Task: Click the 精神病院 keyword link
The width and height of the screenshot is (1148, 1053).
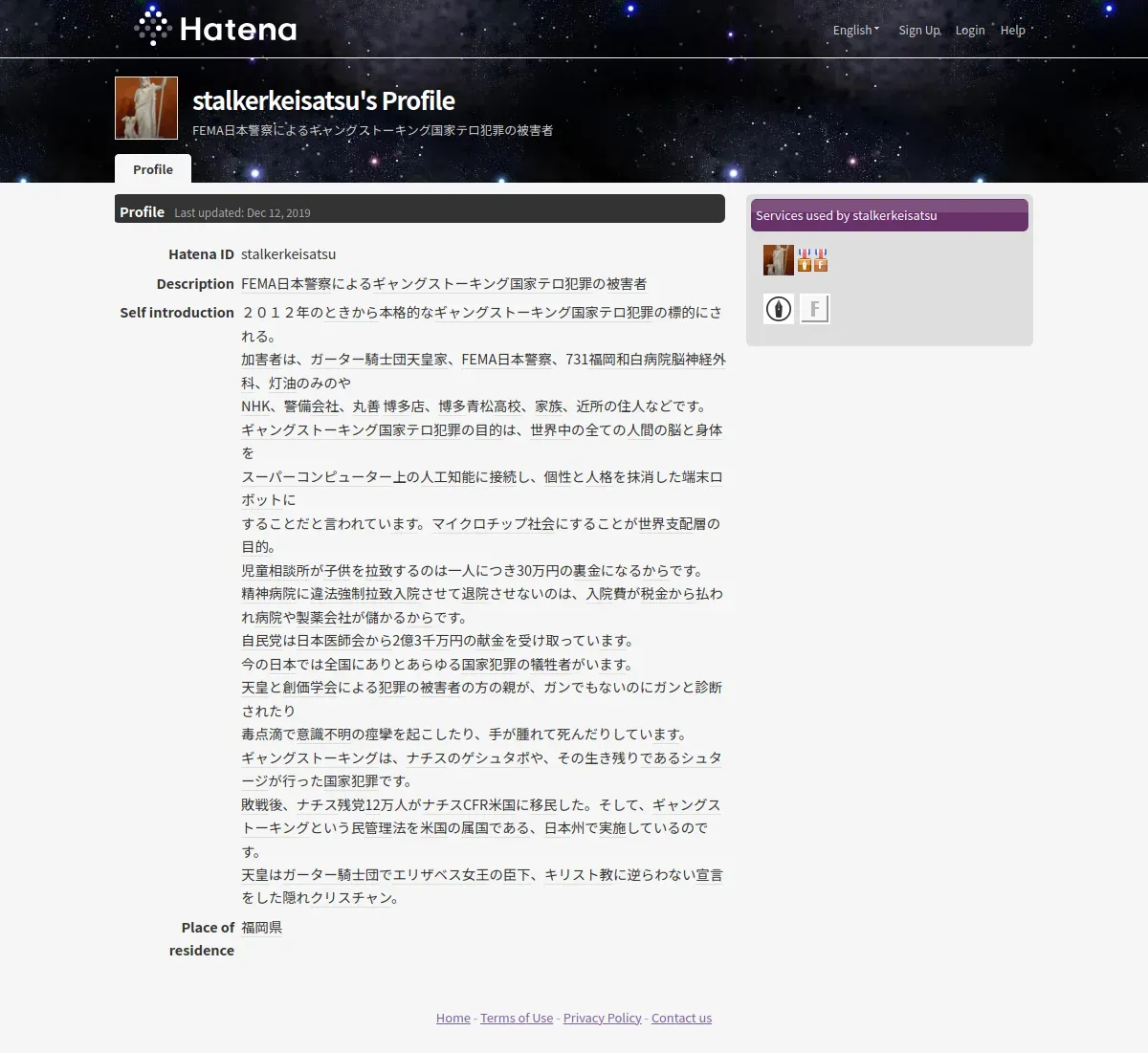Action: pos(269,594)
